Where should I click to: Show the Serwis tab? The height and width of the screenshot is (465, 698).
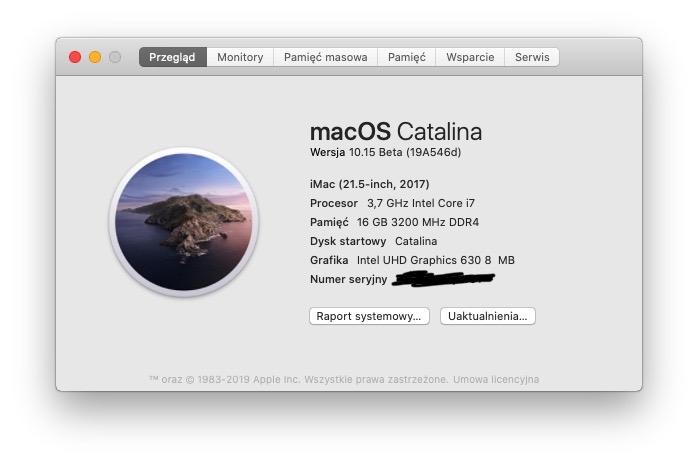(x=532, y=57)
